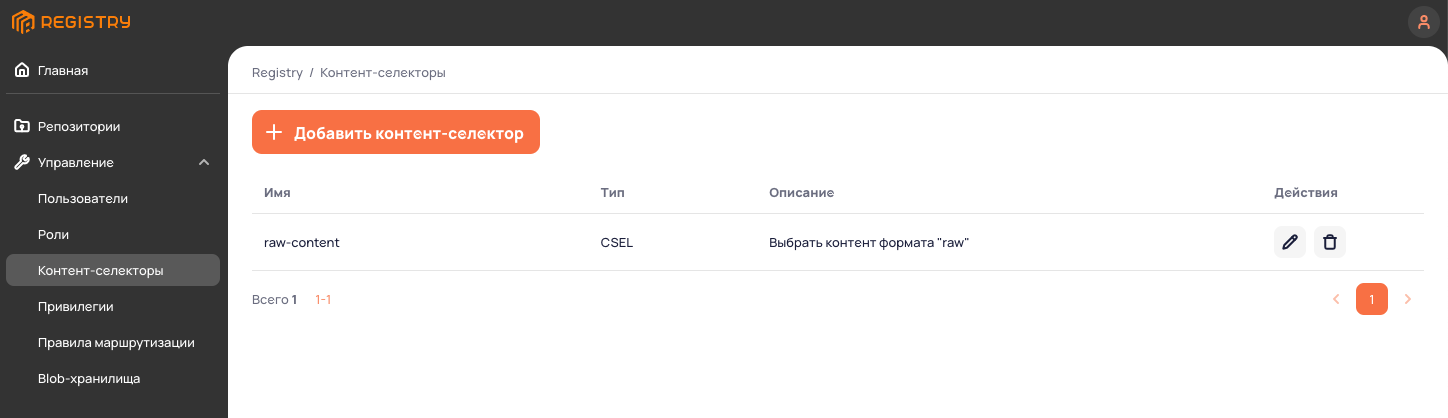Viewport: 1448px width, 418px height.
Task: Open the user profile icon
Action: coord(1423,22)
